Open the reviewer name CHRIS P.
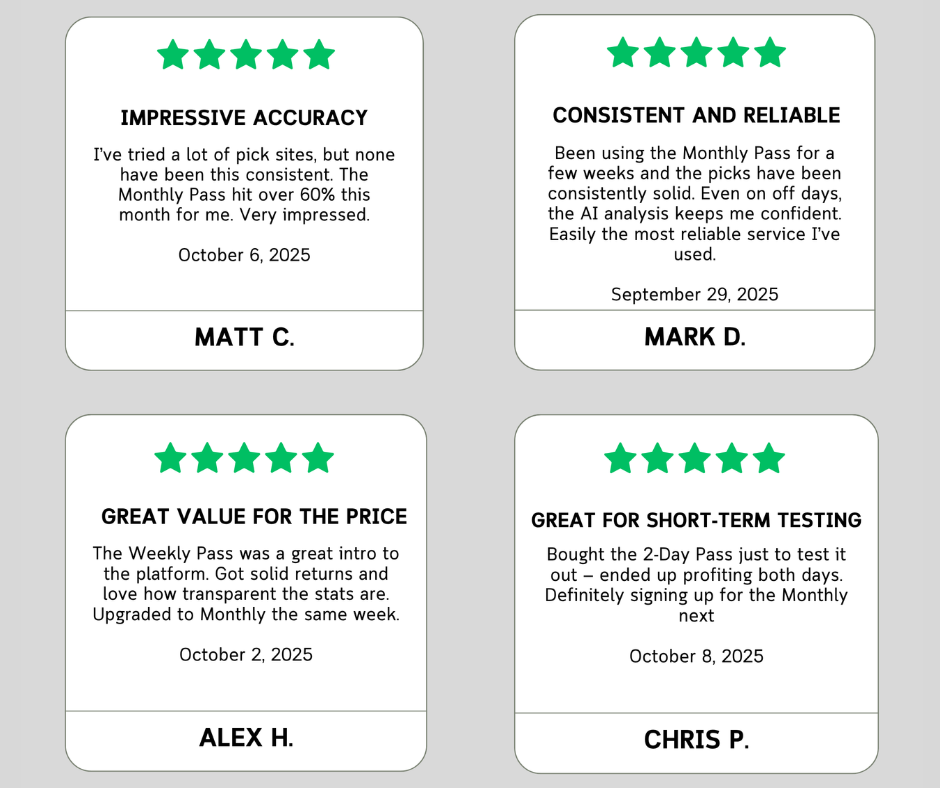 click(x=696, y=740)
